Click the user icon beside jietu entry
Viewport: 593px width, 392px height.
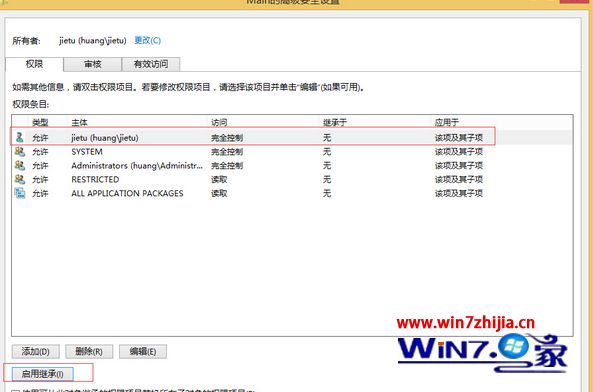pyautogui.click(x=20, y=138)
